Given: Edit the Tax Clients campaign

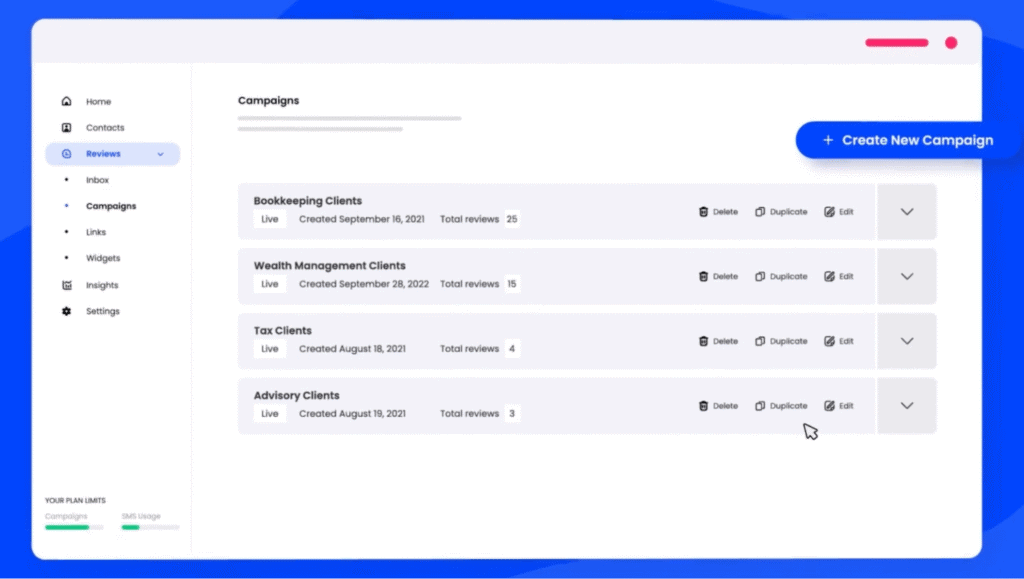Looking at the screenshot, I should [839, 341].
